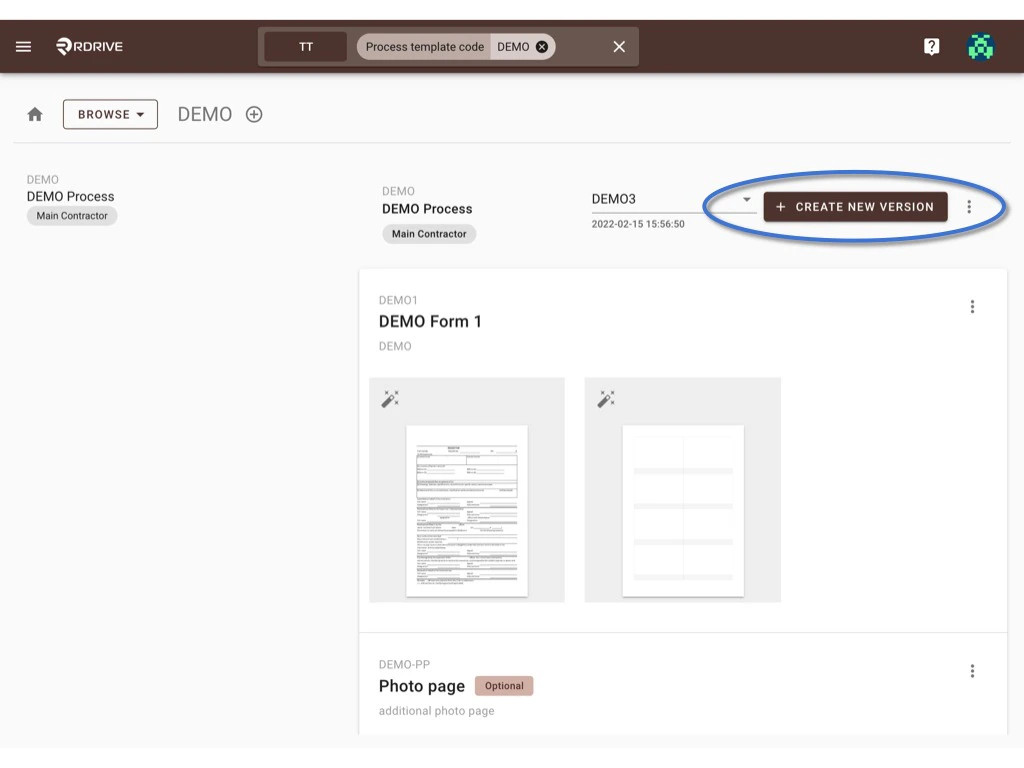1024x768 pixels.
Task: Open help via the question mark icon
Action: tap(931, 45)
